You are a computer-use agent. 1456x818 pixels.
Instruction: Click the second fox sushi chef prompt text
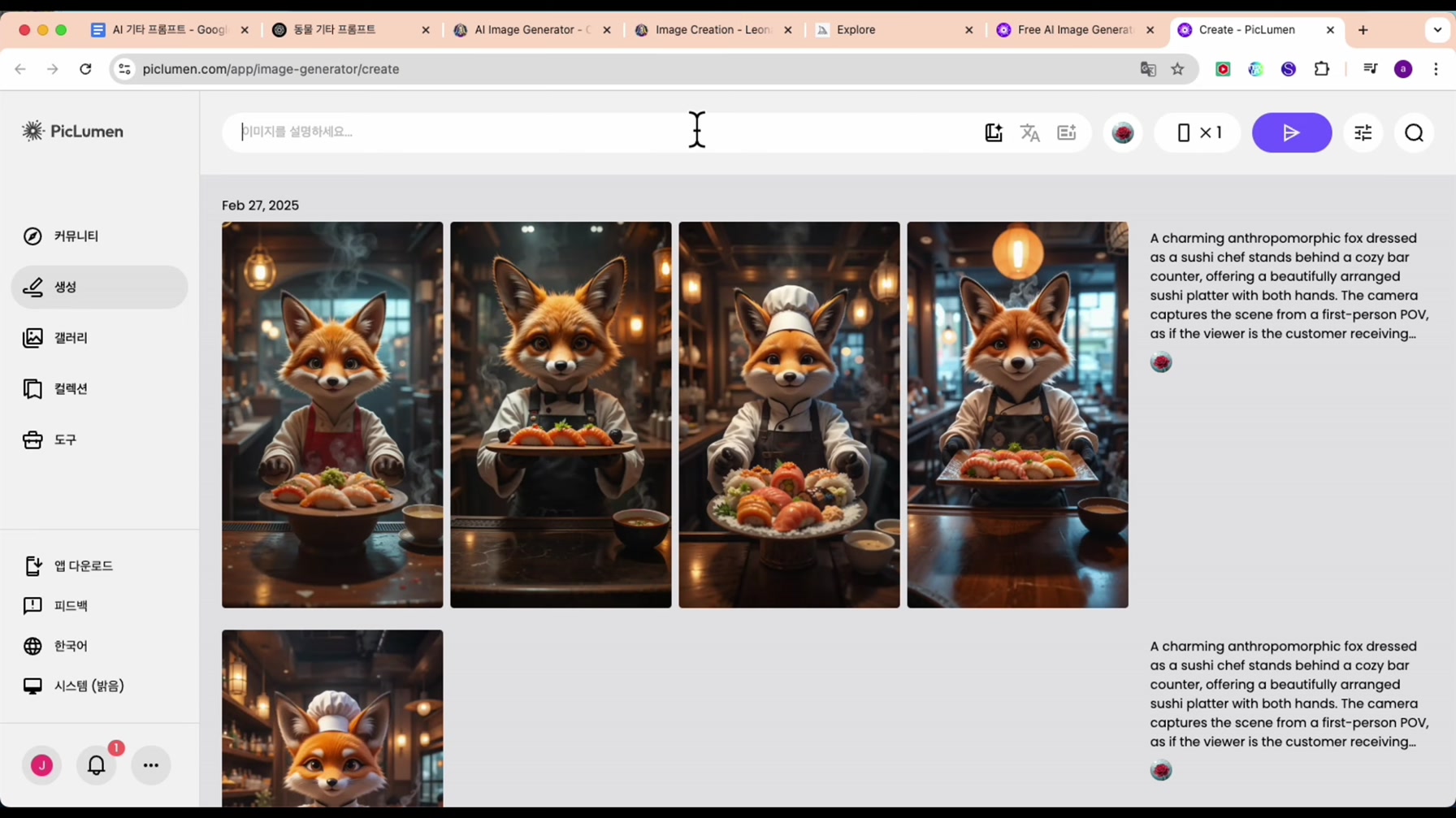coord(1289,694)
